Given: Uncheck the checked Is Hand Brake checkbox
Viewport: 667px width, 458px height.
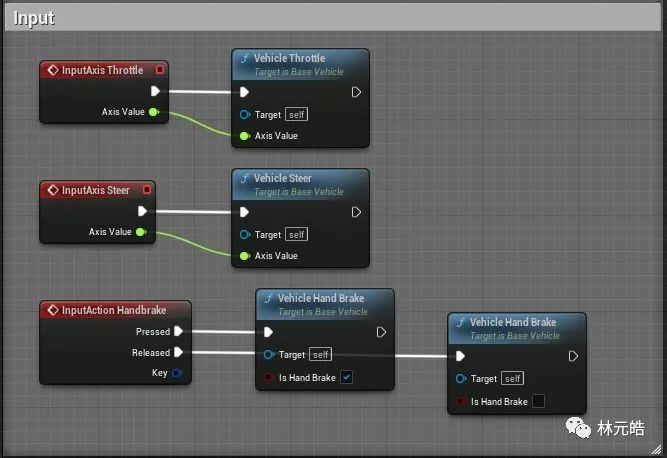Looking at the screenshot, I should pyautogui.click(x=347, y=377).
